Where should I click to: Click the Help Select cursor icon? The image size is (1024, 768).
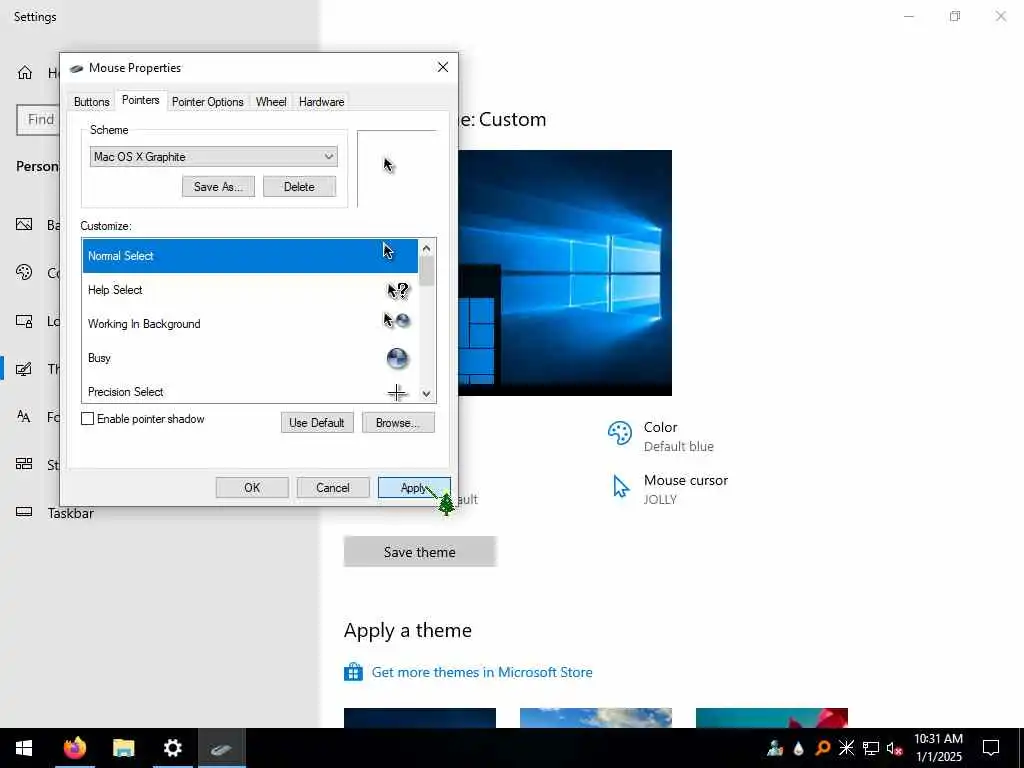tap(398, 291)
